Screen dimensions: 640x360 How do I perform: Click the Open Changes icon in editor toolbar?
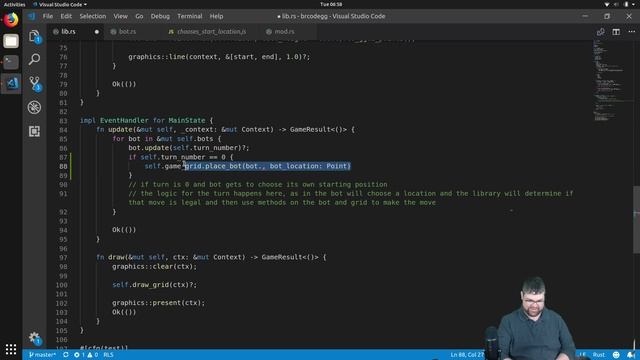point(600,32)
